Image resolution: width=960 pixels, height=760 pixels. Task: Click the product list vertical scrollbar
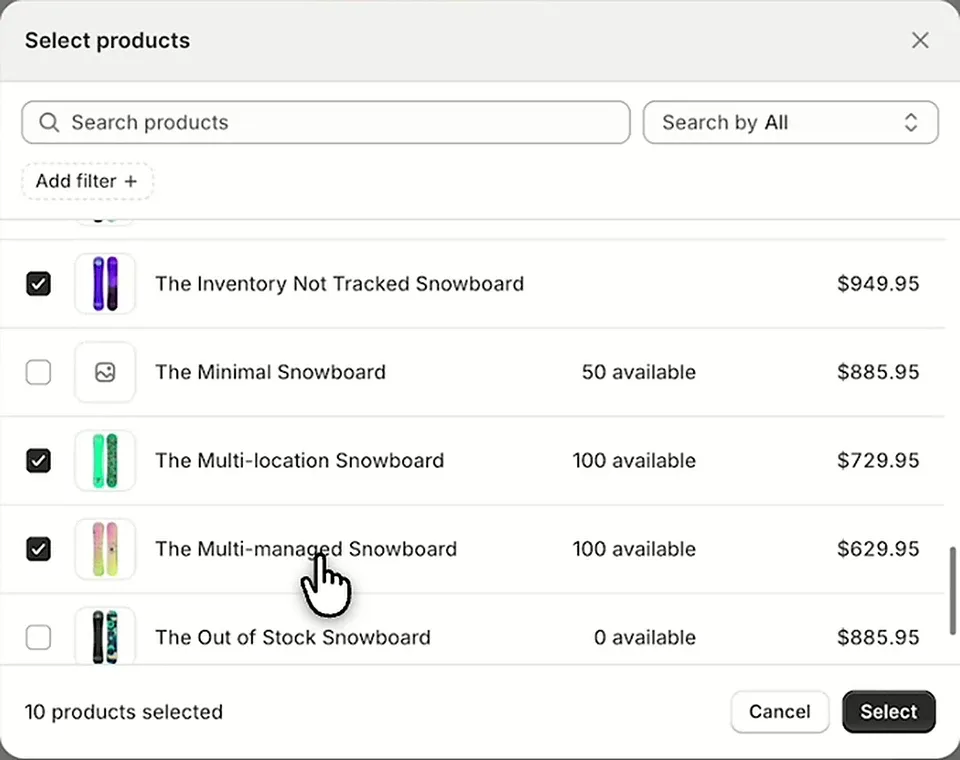pyautogui.click(x=953, y=591)
